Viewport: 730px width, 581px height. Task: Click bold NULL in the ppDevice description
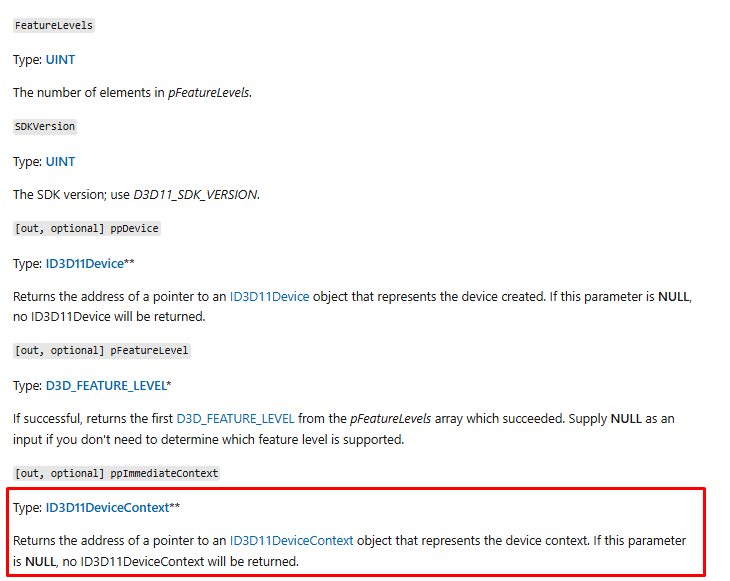click(674, 297)
